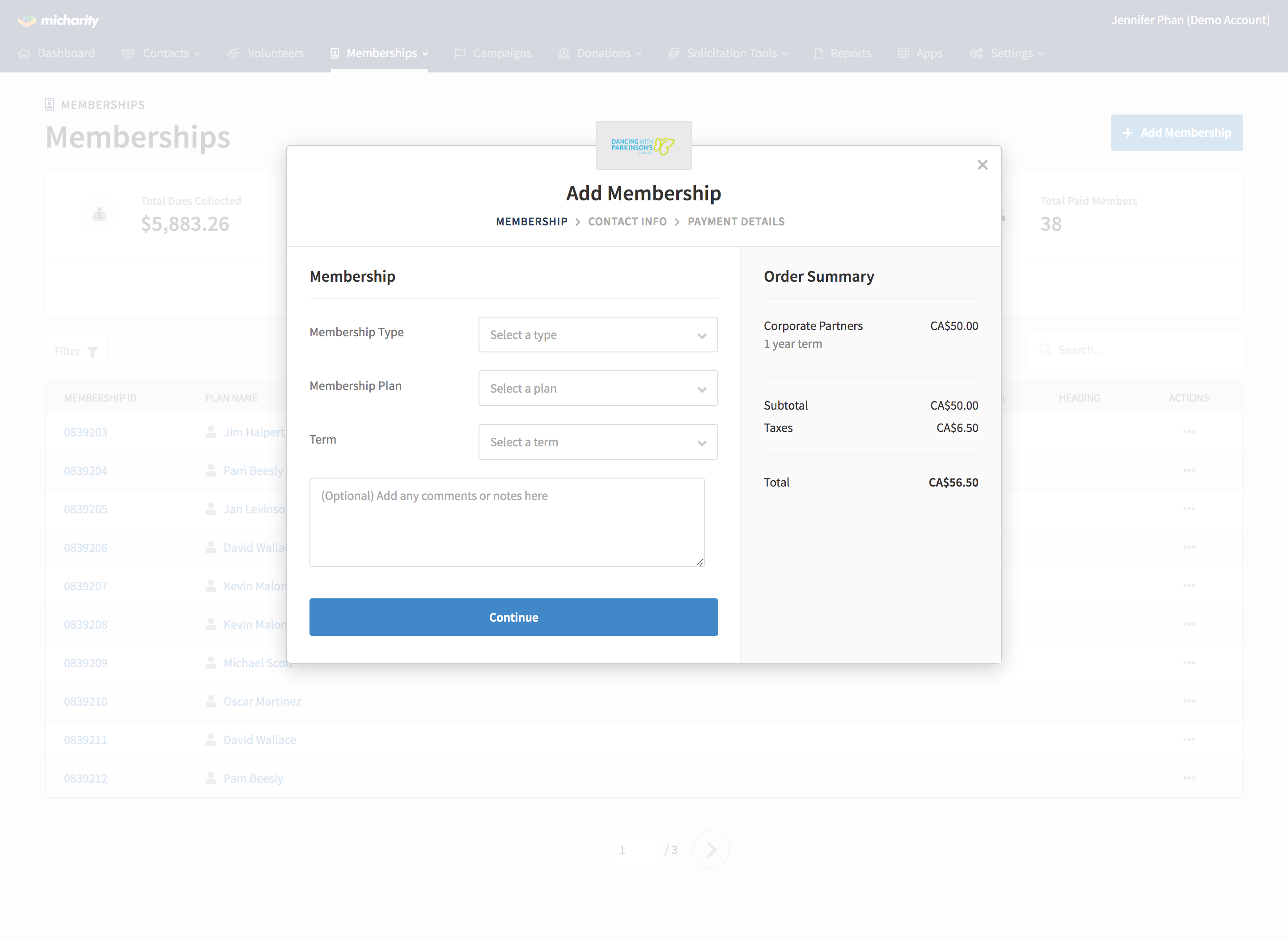Open actions menu for membership 0839211
This screenshot has height=940, width=1288.
coord(1189,740)
